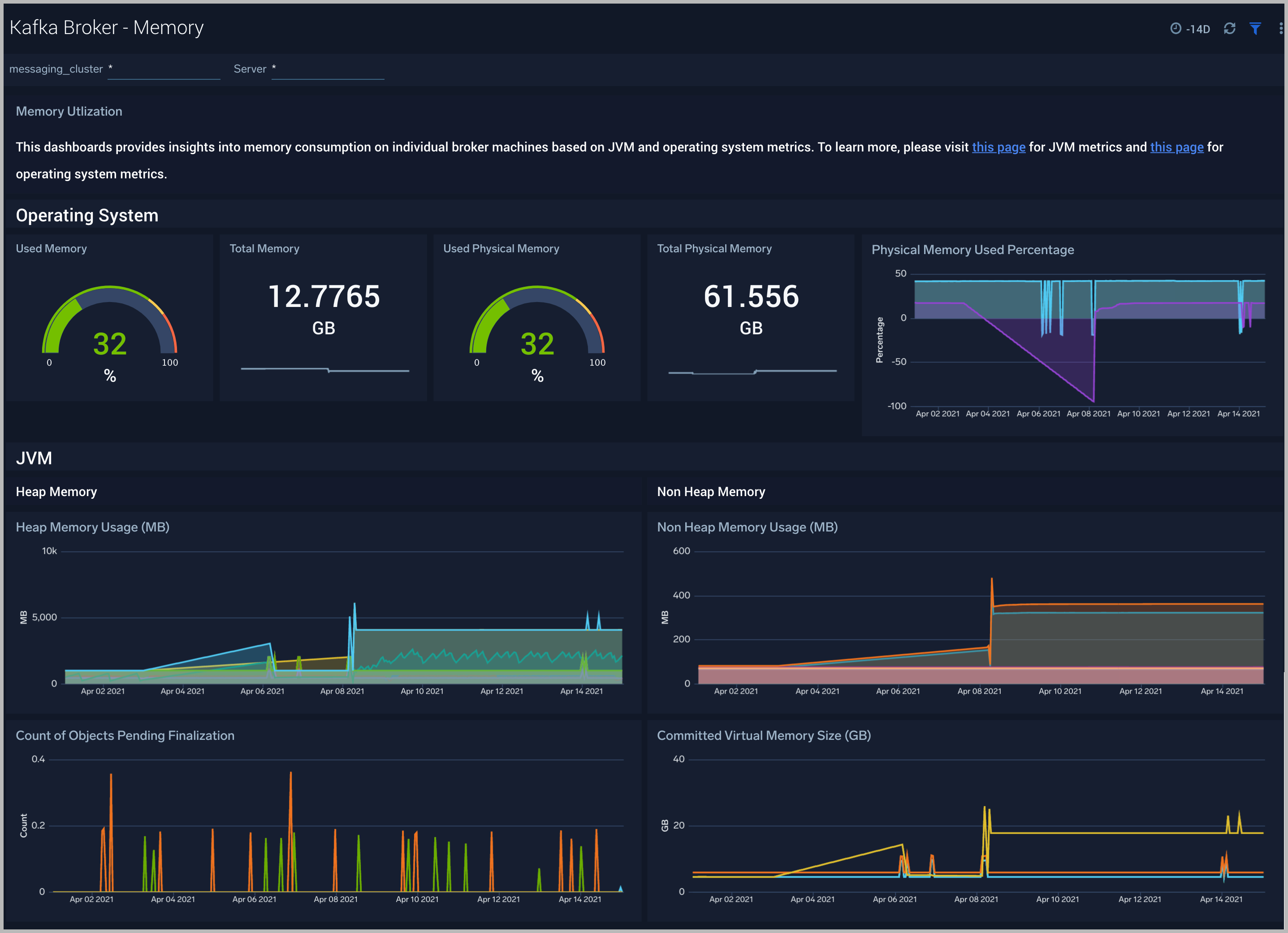Select the Heap Memory tab label

(x=56, y=491)
